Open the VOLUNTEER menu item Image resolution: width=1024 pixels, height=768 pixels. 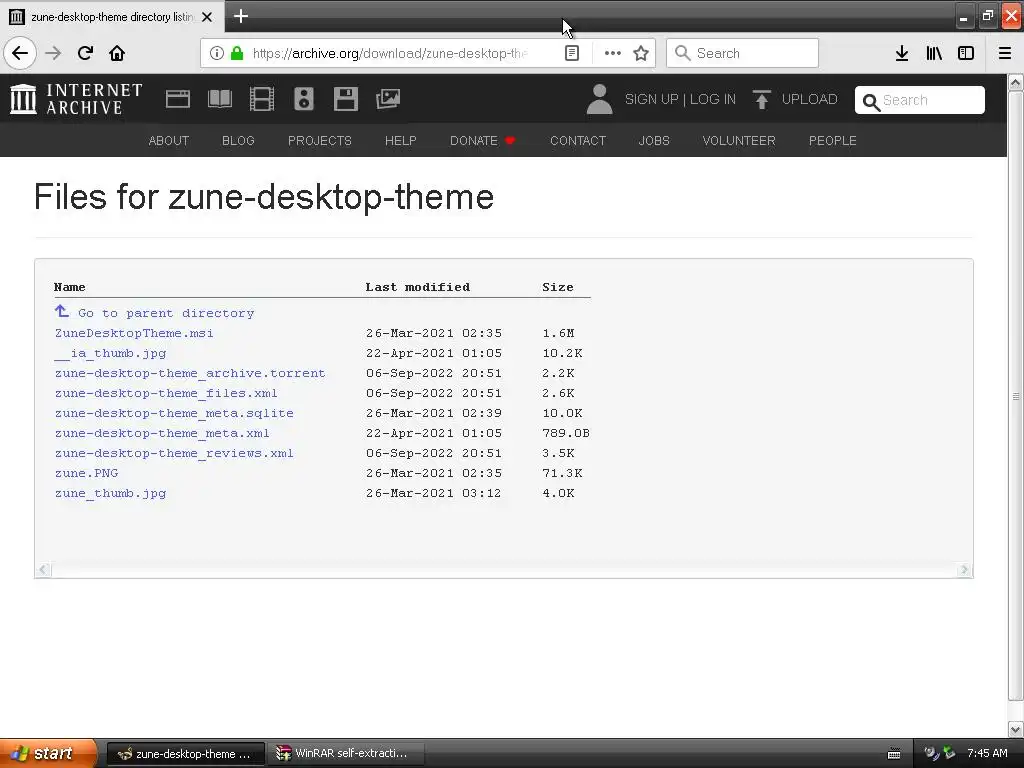coord(739,140)
